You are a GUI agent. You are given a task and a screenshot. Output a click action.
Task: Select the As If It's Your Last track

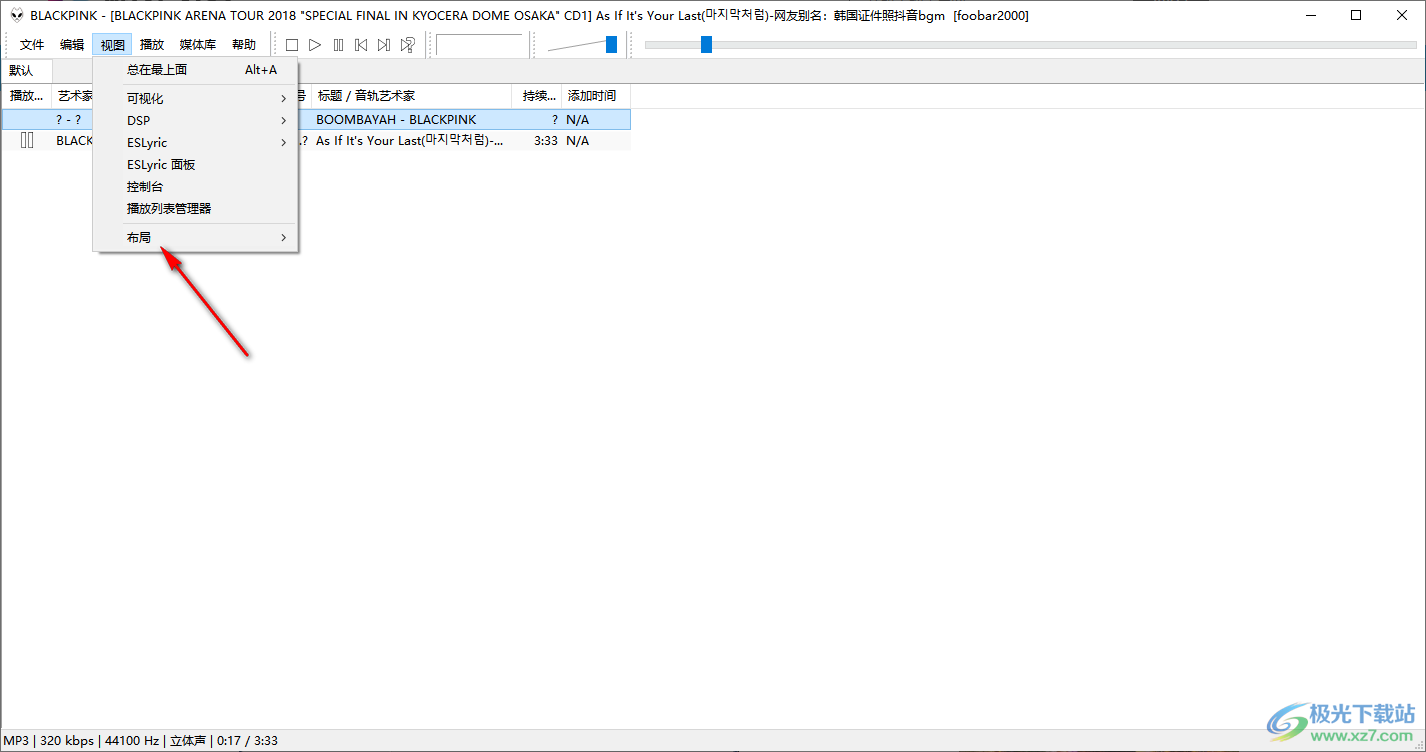point(410,141)
